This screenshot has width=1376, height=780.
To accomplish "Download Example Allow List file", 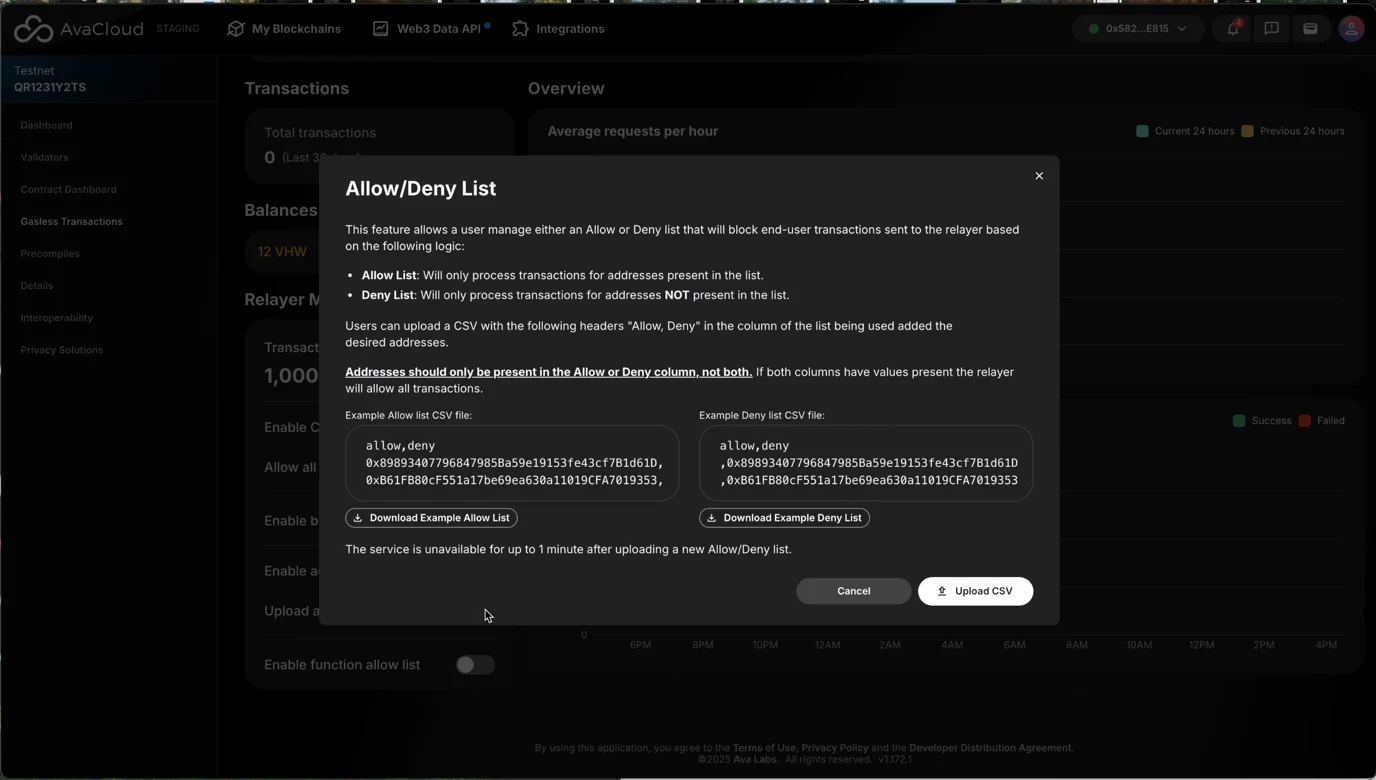I will coord(431,518).
